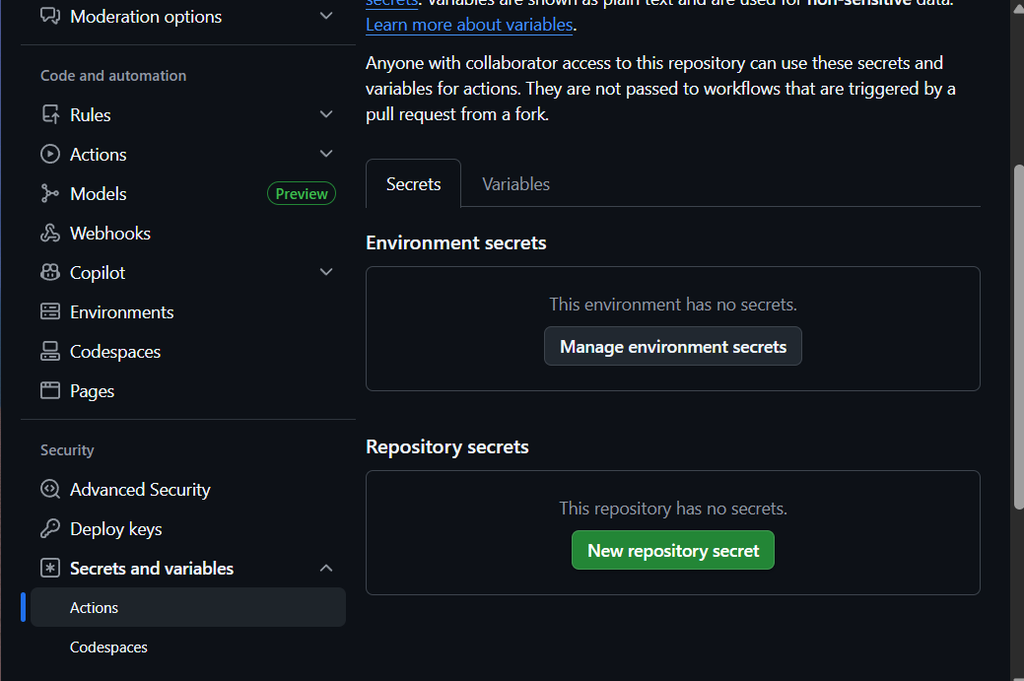Open Webhooks via its sidebar icon
The height and width of the screenshot is (681, 1024).
pos(50,233)
